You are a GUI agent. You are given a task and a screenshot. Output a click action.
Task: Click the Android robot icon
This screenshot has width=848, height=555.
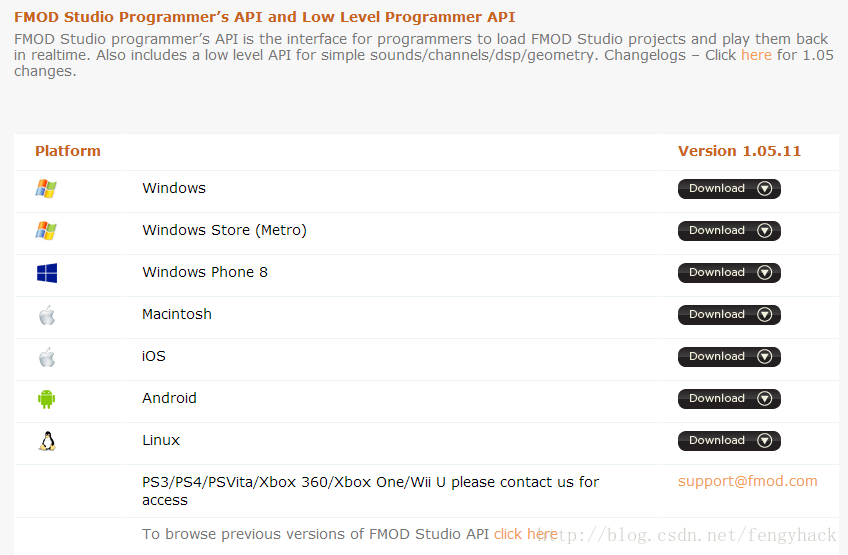click(47, 399)
